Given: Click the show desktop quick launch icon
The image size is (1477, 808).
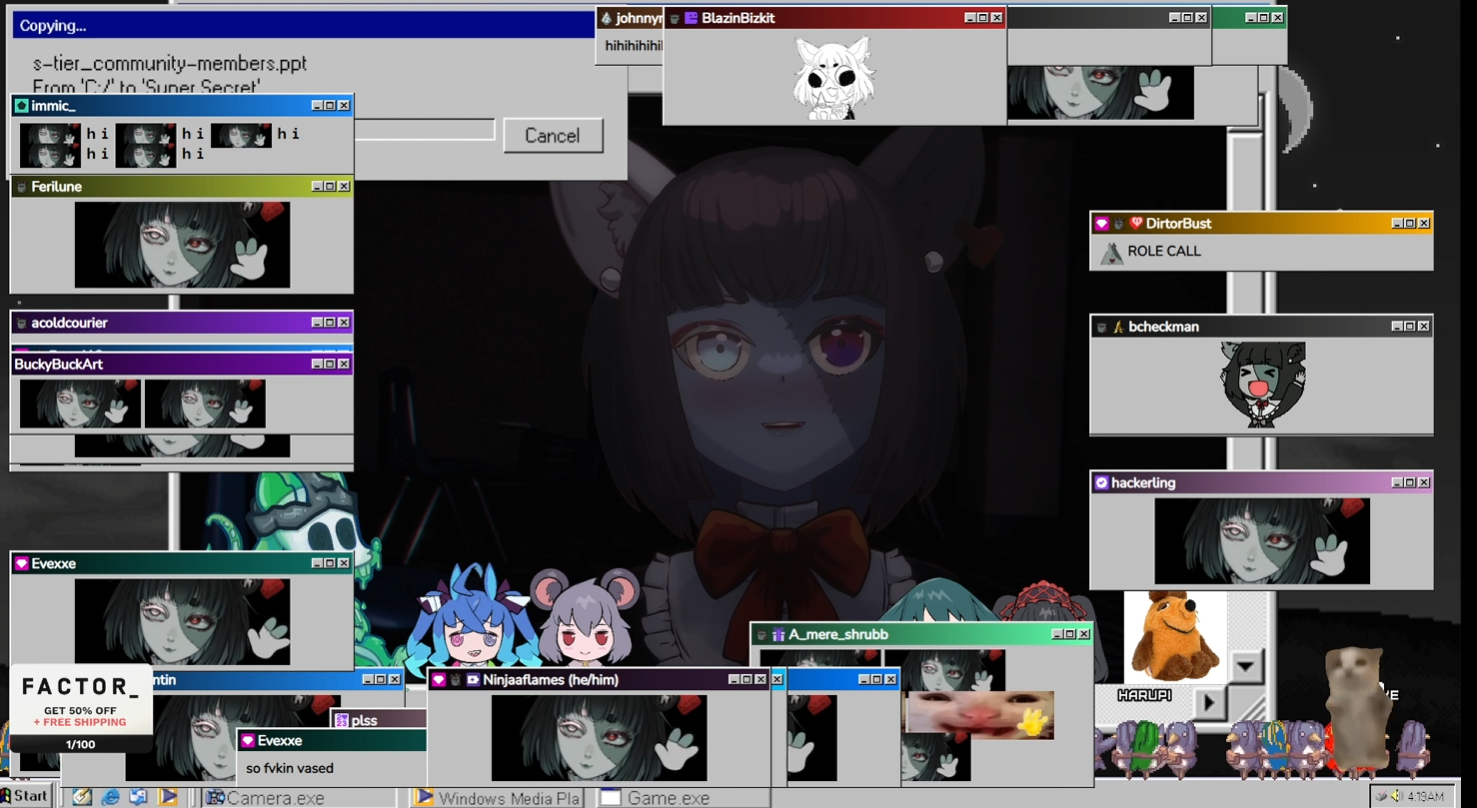Looking at the screenshot, I should tap(138, 797).
